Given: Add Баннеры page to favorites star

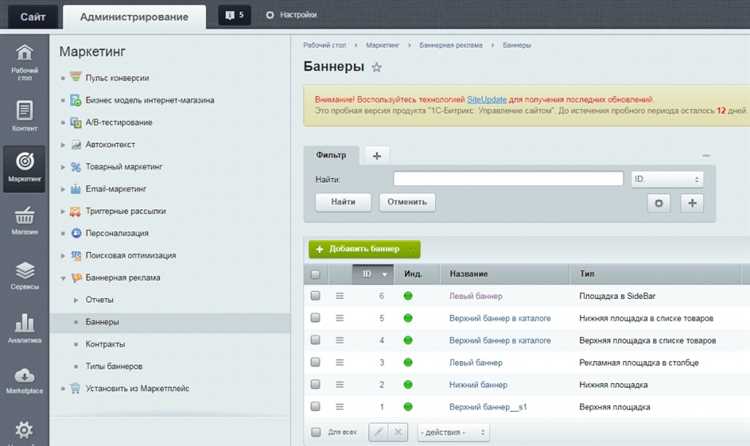Looking at the screenshot, I should [377, 67].
